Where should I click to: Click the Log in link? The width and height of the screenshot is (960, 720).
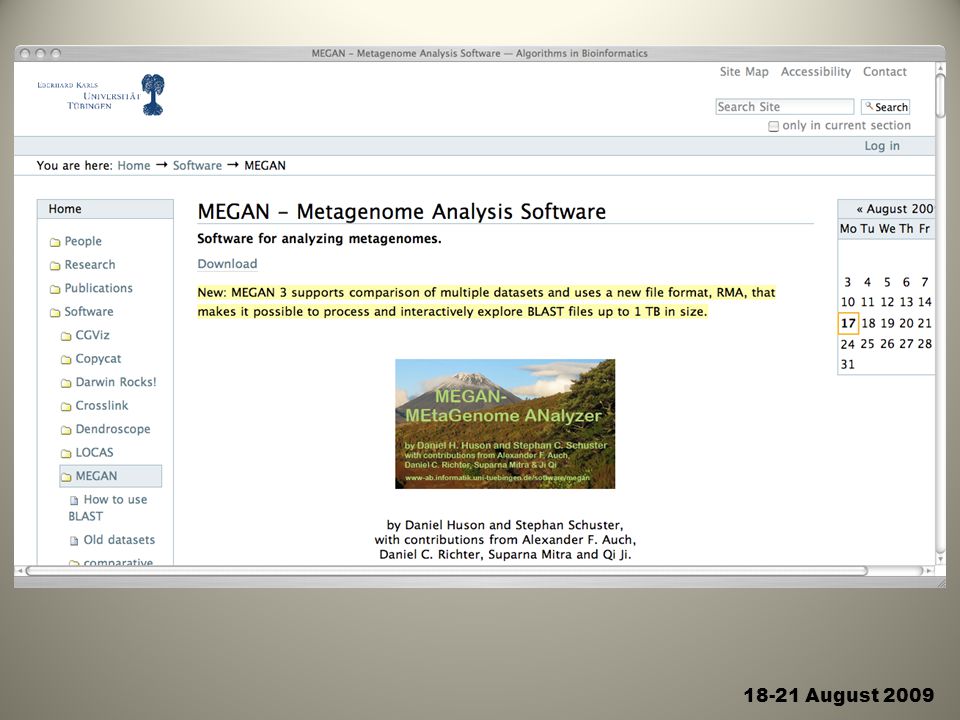click(882, 146)
